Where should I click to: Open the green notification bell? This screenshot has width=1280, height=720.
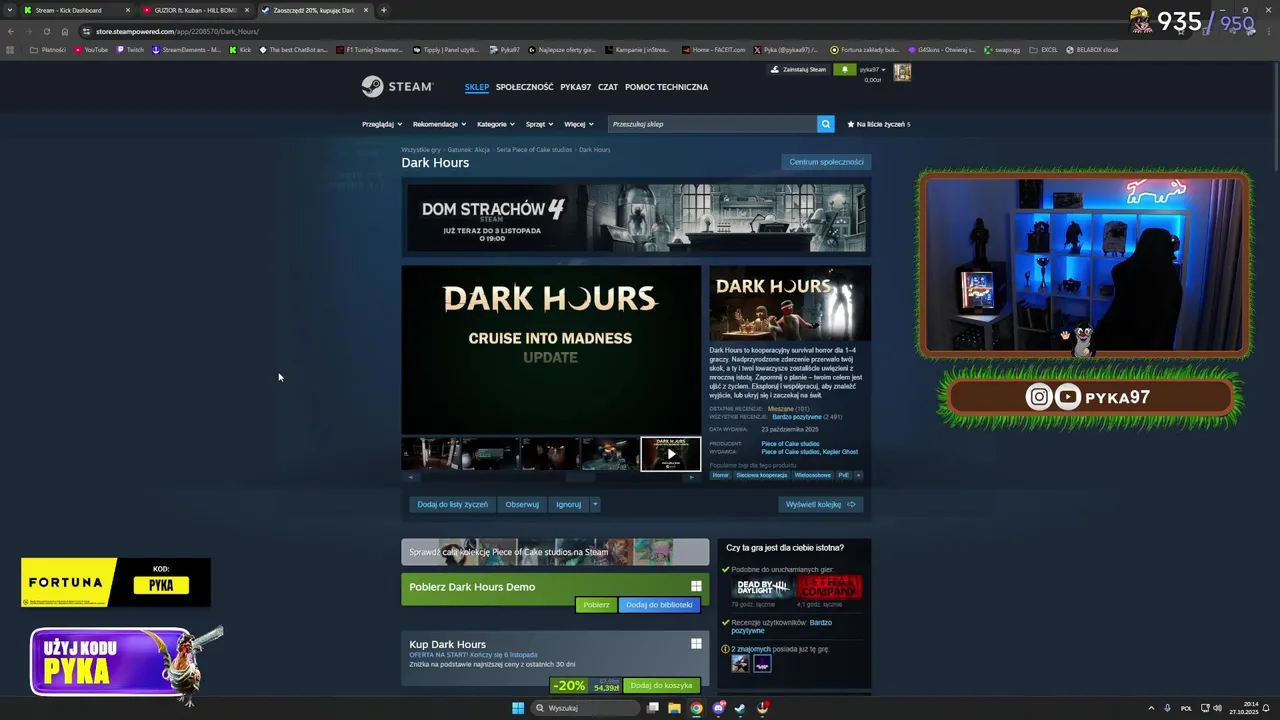coord(844,70)
